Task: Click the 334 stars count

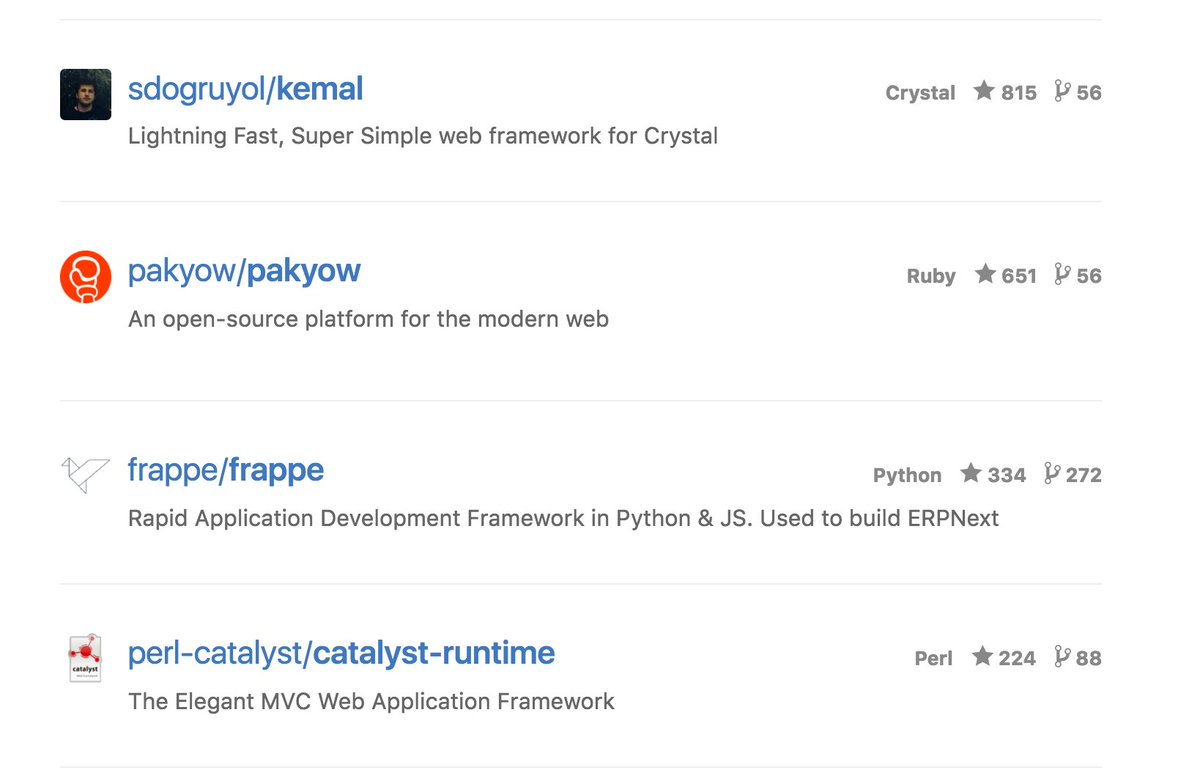Action: tap(1007, 475)
